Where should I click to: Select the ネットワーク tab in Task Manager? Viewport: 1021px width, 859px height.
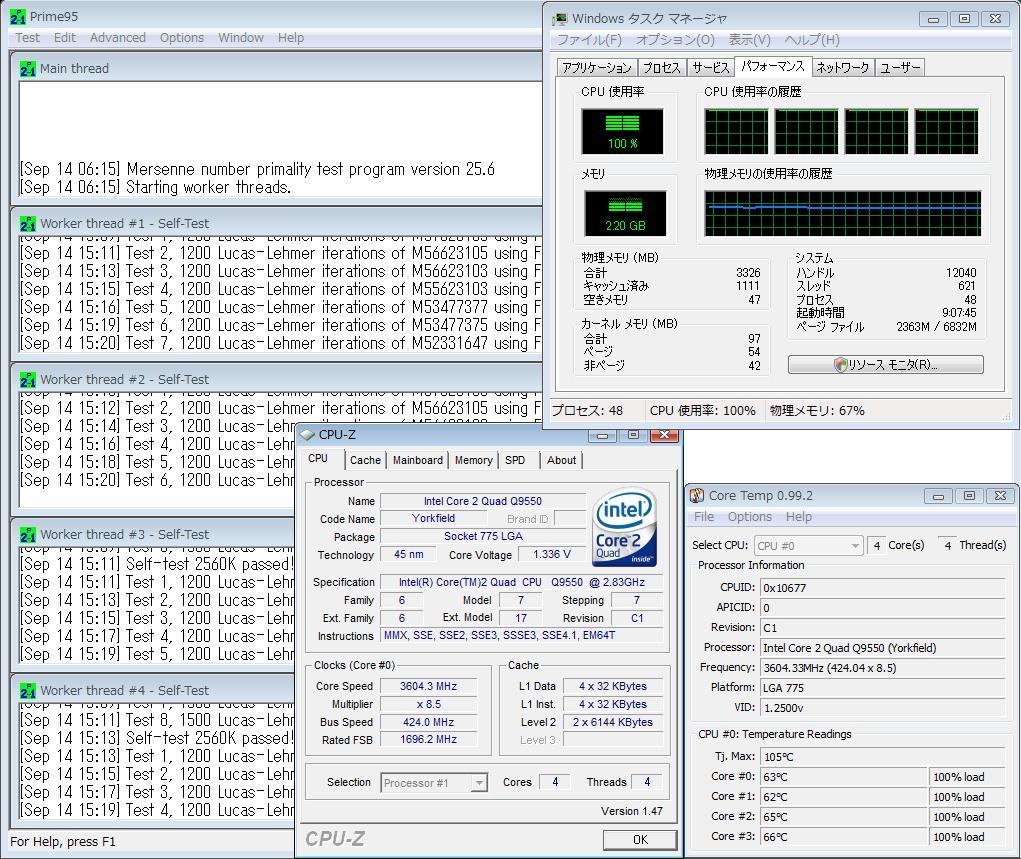[x=842, y=68]
